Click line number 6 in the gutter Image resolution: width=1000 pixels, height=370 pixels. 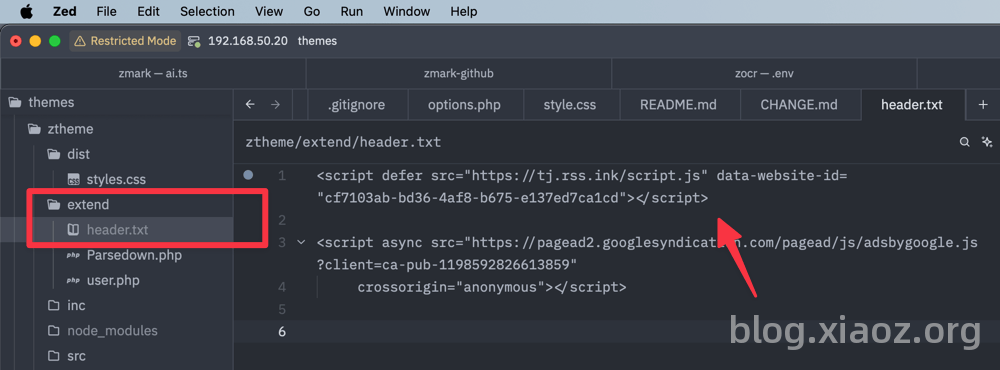(x=282, y=332)
